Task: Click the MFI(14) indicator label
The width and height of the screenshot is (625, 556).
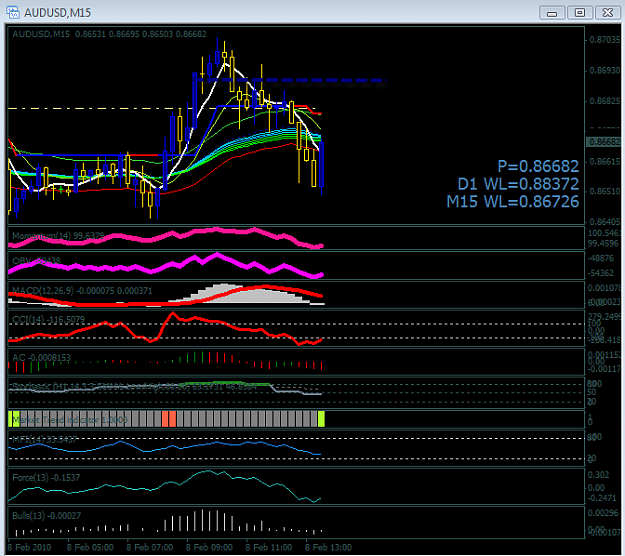Action: (x=45, y=439)
